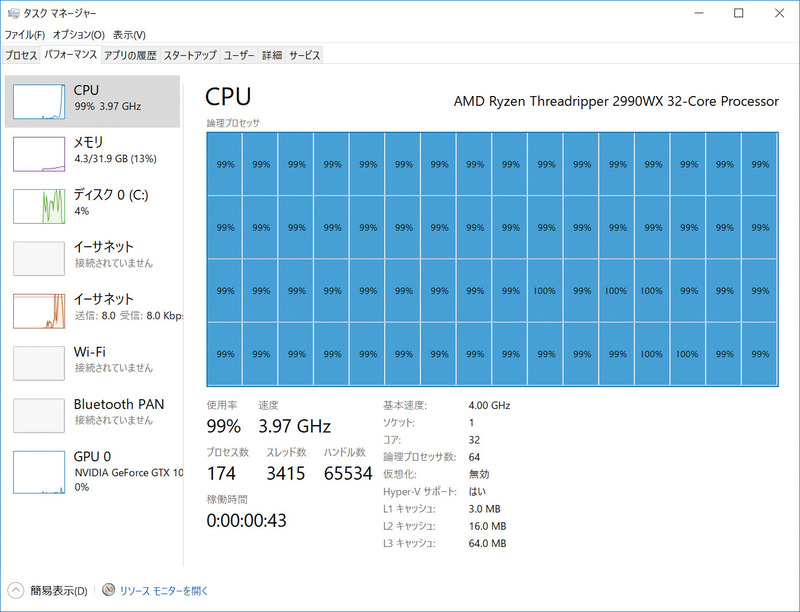This screenshot has height=612, width=800.
Task: Select the Bluetooth PAN panel
Action: pyautogui.click(x=90, y=413)
